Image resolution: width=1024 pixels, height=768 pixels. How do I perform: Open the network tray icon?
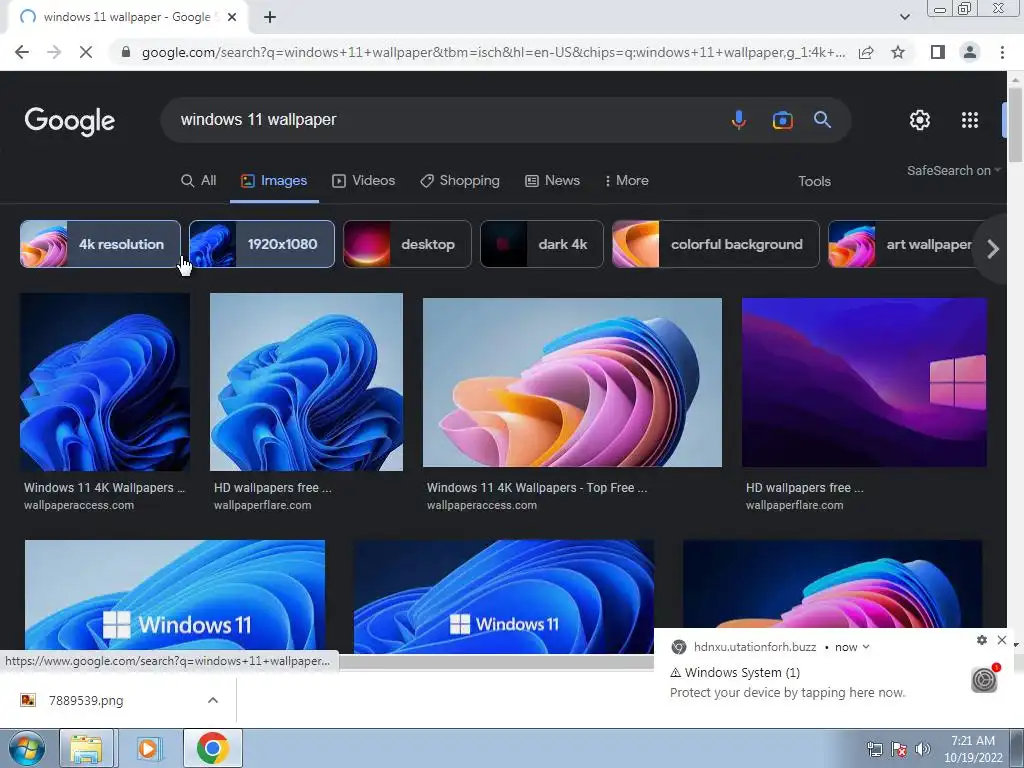pyautogui.click(x=874, y=749)
